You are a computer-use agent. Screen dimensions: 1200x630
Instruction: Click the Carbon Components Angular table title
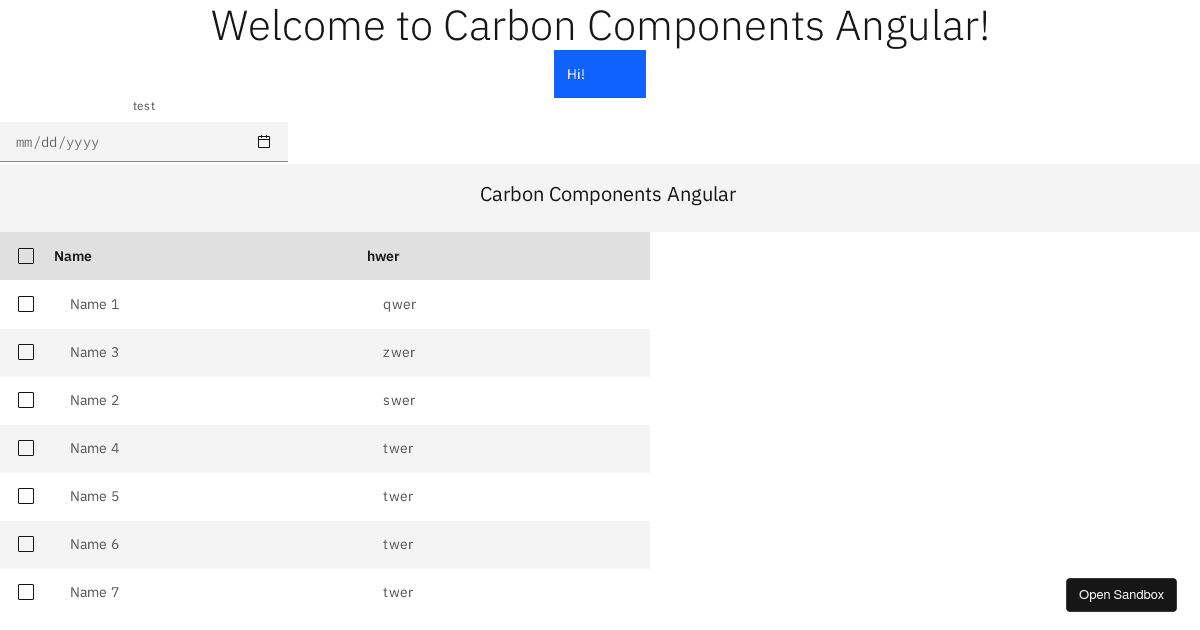[x=608, y=194]
